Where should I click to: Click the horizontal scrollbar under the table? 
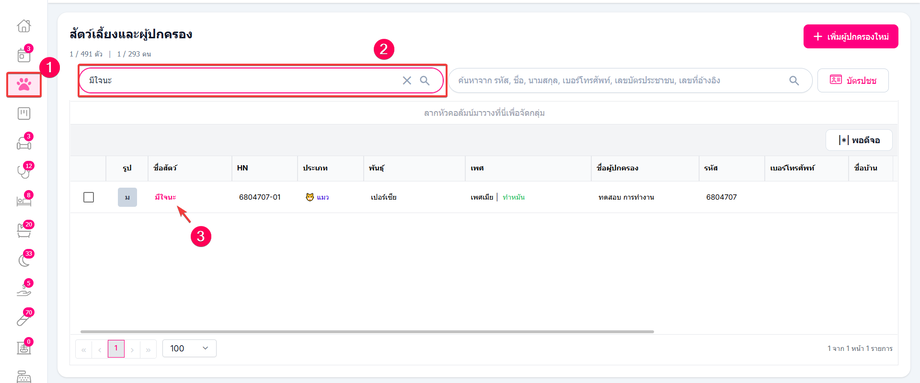[x=367, y=331]
